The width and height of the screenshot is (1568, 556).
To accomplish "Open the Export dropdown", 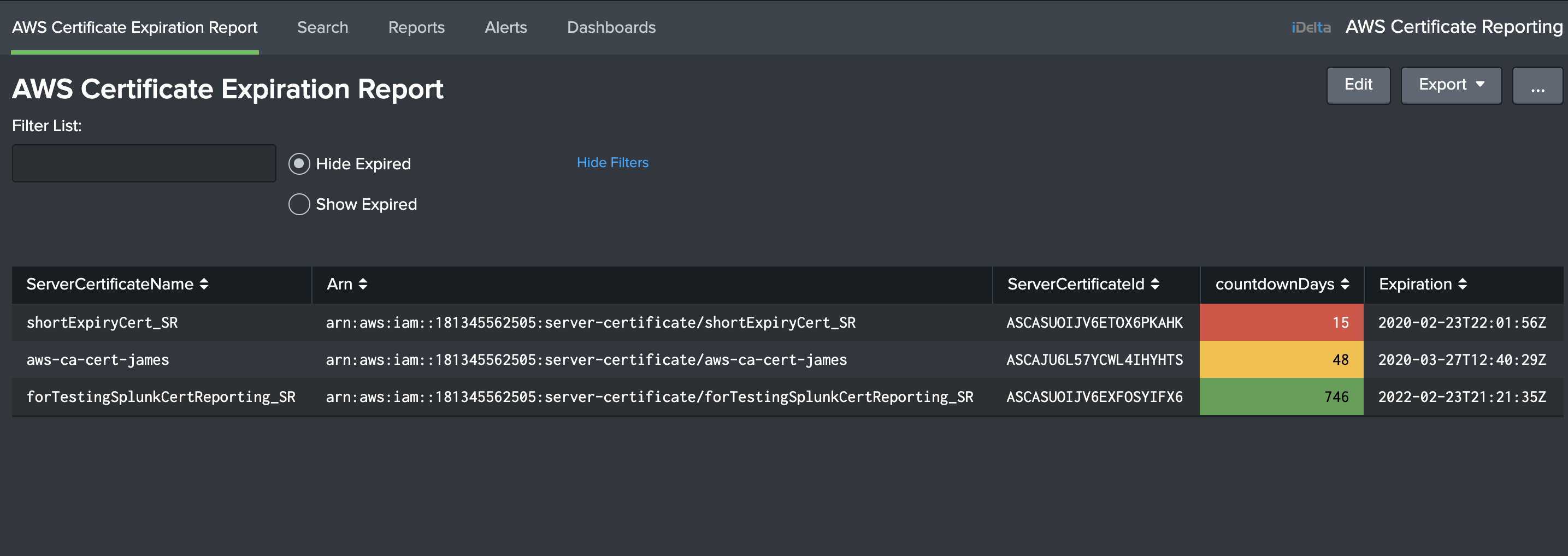I will 1451,85.
